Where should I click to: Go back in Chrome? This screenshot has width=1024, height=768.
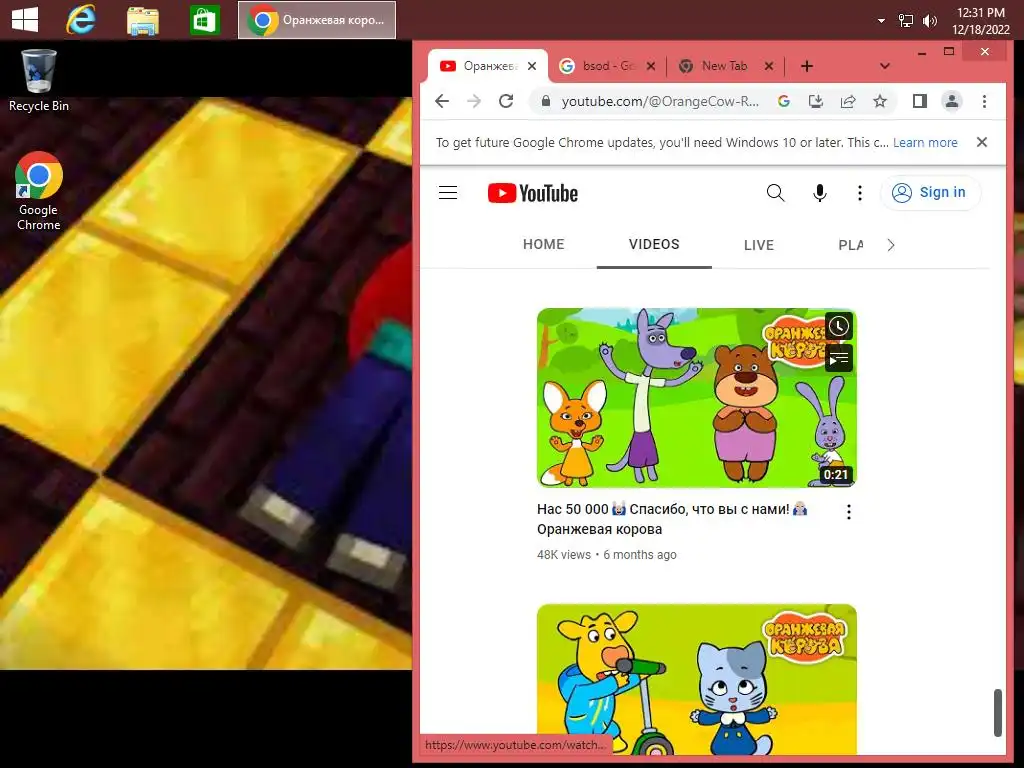pyautogui.click(x=442, y=101)
